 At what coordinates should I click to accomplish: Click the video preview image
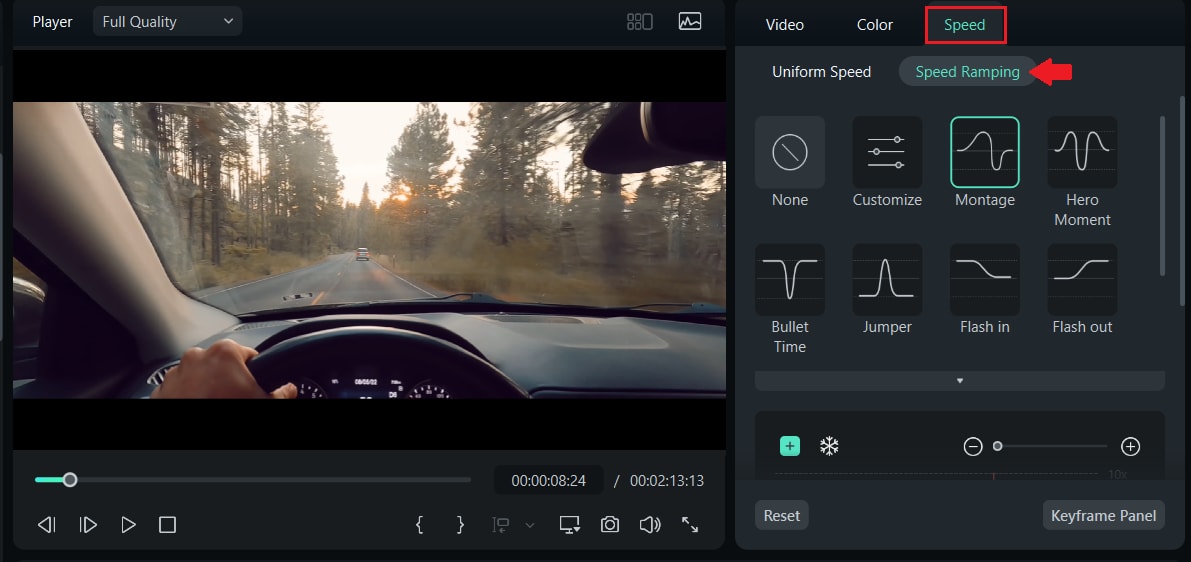(x=369, y=250)
